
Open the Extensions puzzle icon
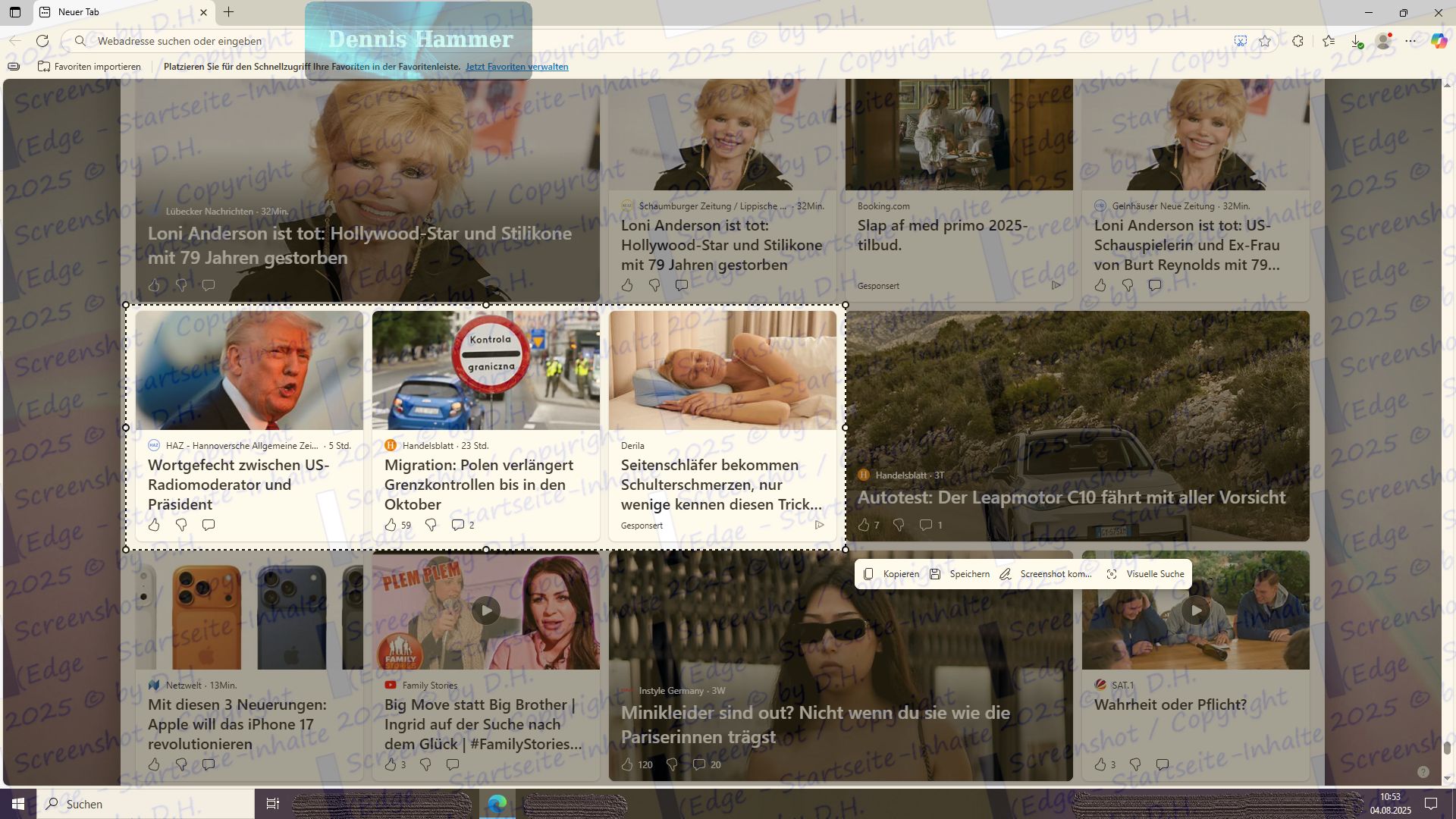1298,41
